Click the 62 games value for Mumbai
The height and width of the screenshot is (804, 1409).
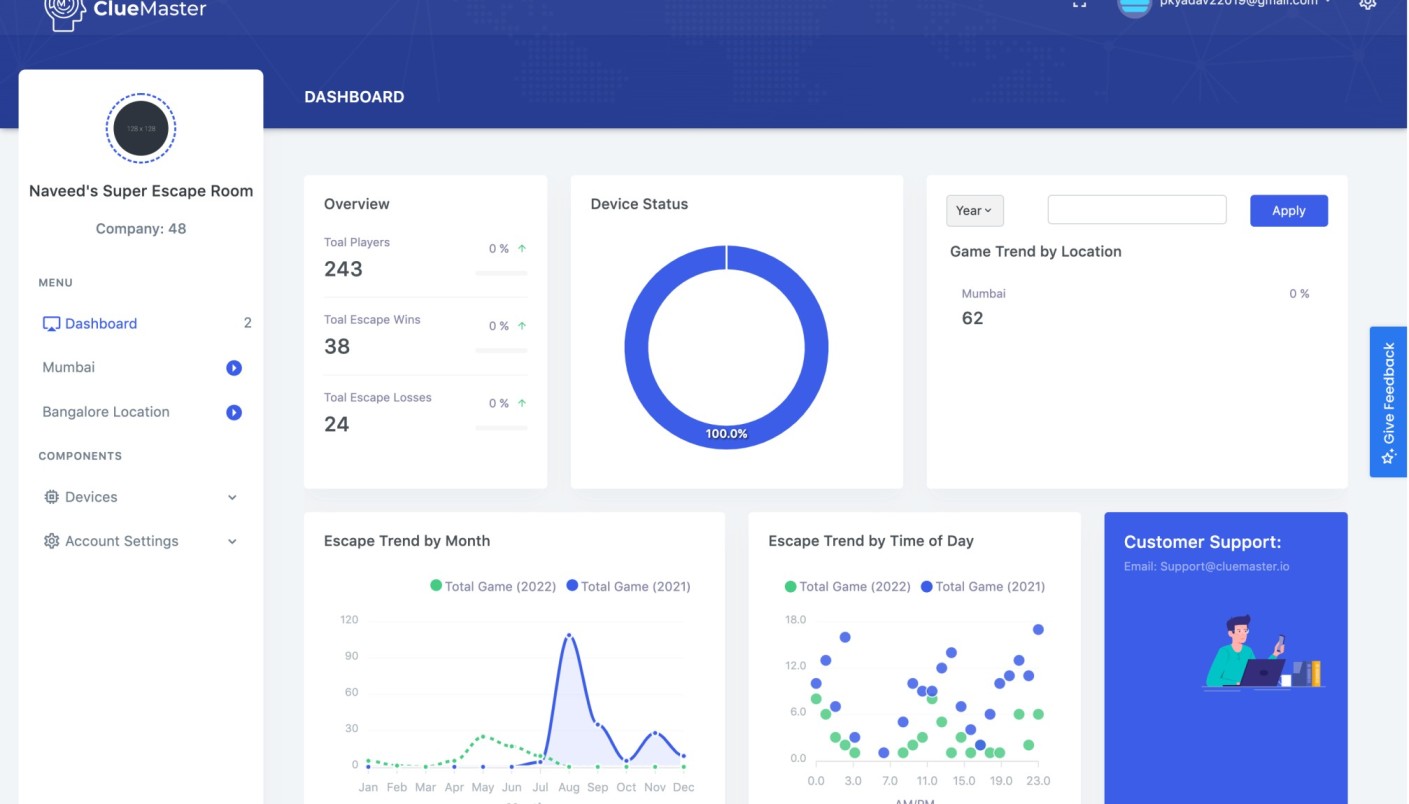pos(972,319)
